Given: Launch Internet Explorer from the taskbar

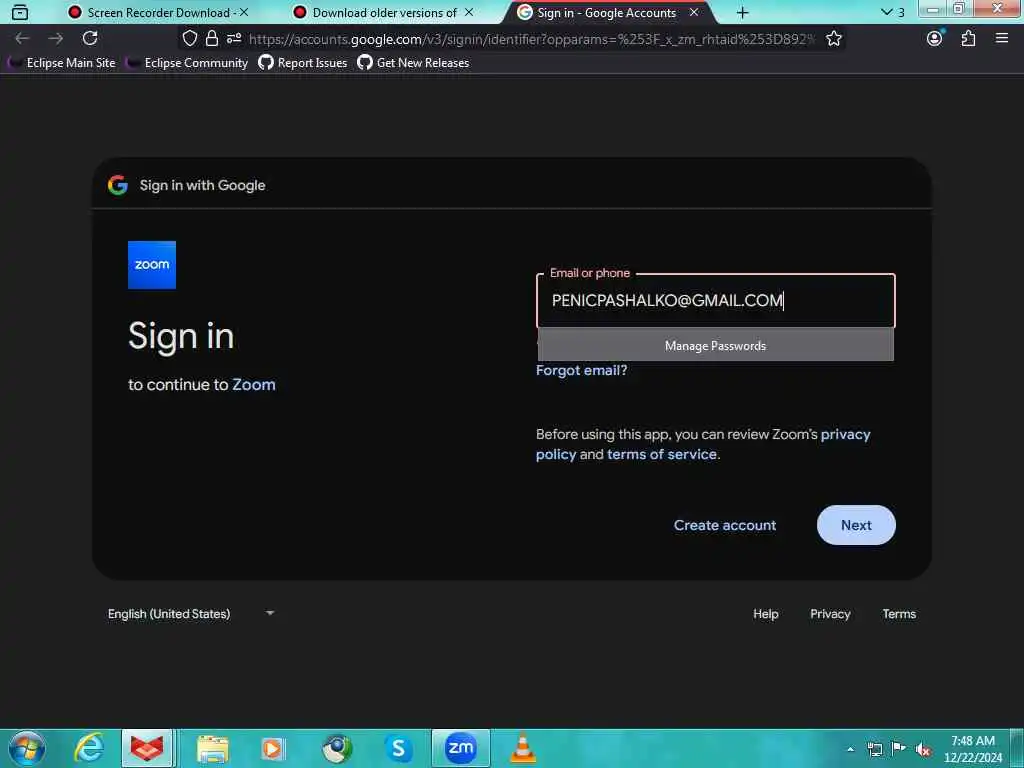Looking at the screenshot, I should (x=89, y=748).
